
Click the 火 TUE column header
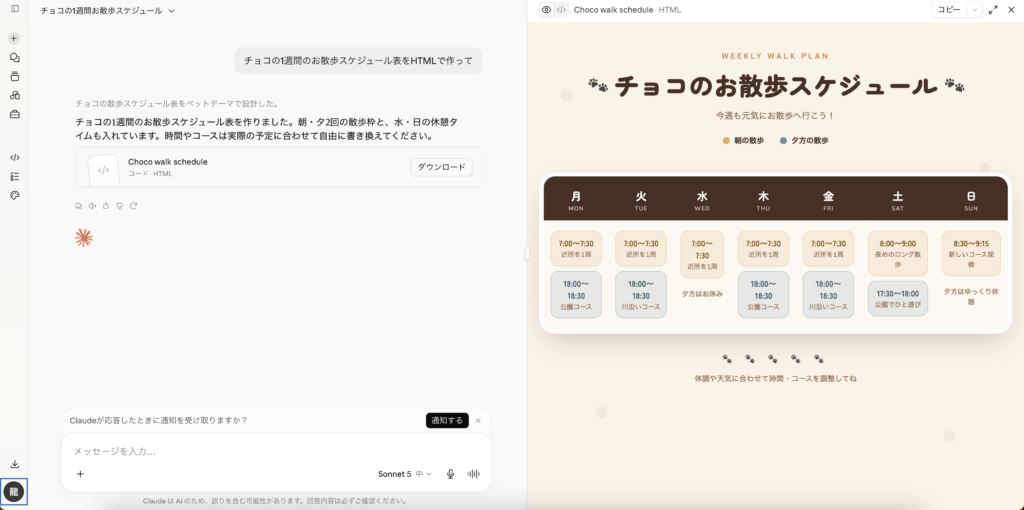click(641, 200)
